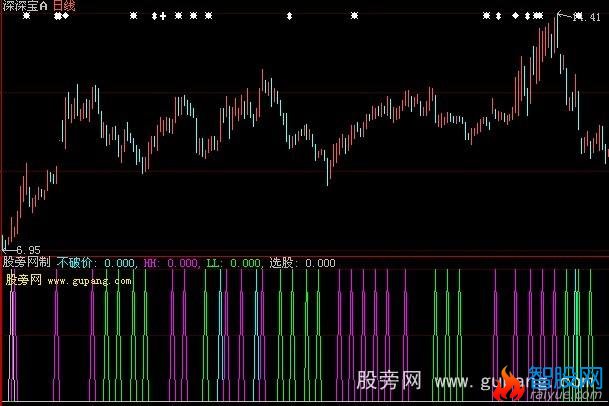Click the HH: 0.000 indicator value

[x=171, y=263]
